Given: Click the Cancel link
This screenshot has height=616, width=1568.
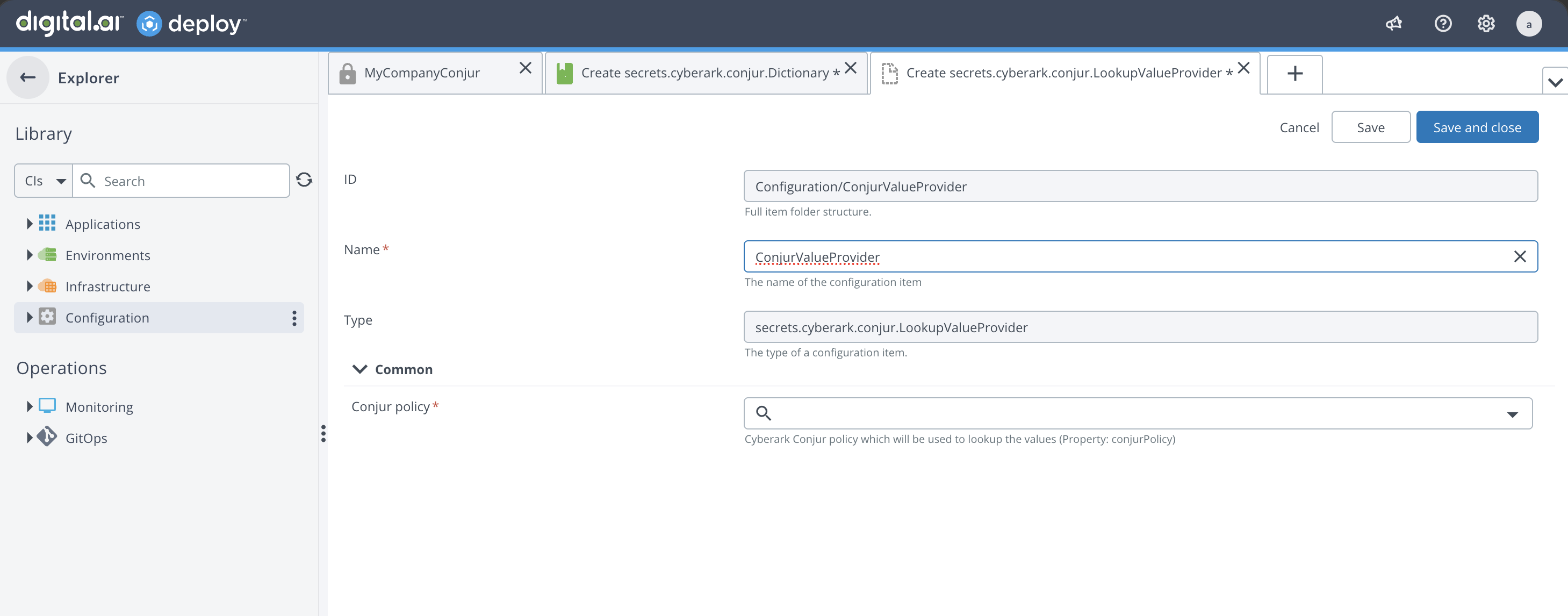Looking at the screenshot, I should click(x=1299, y=127).
